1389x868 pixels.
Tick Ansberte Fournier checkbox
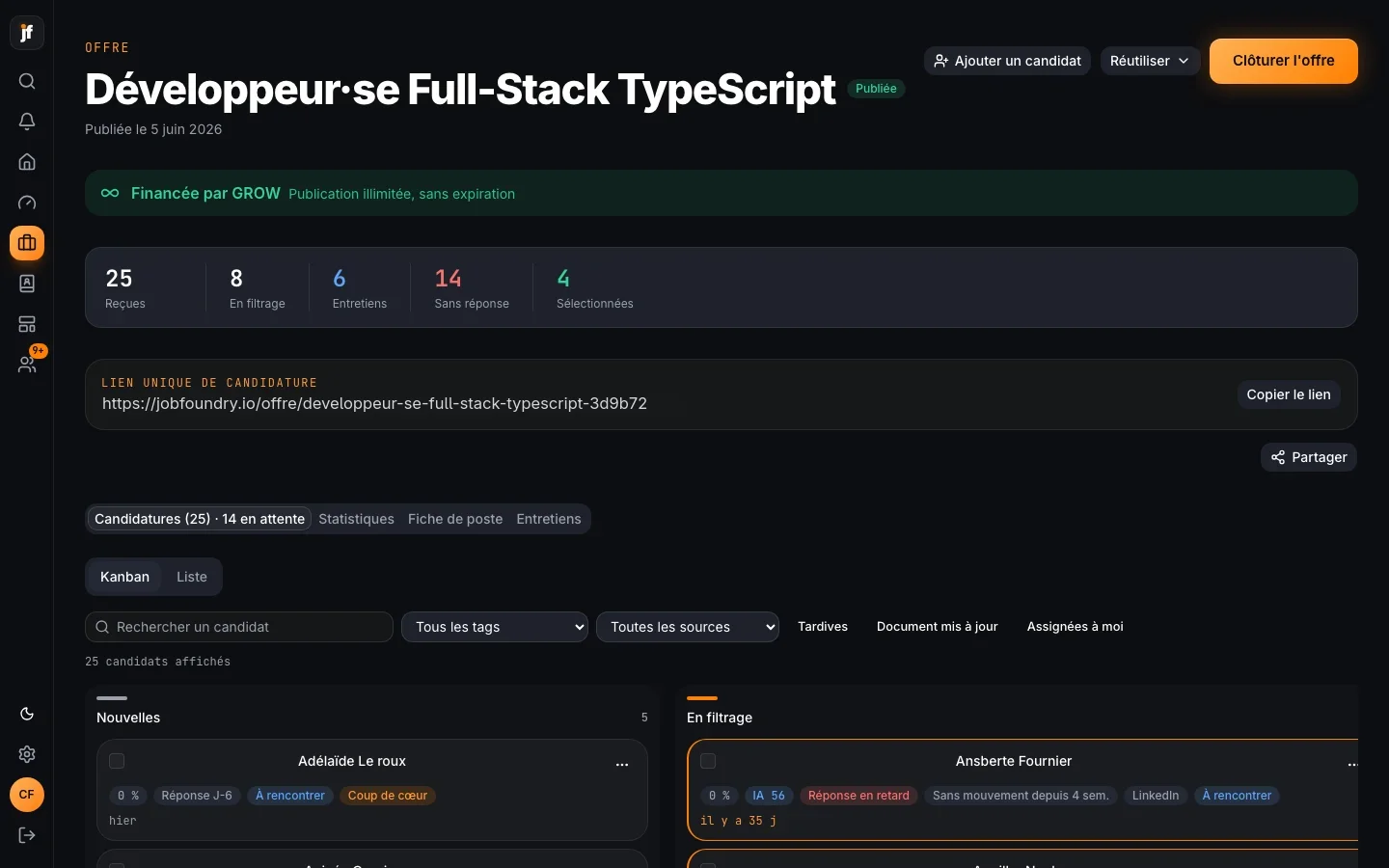[x=707, y=761]
